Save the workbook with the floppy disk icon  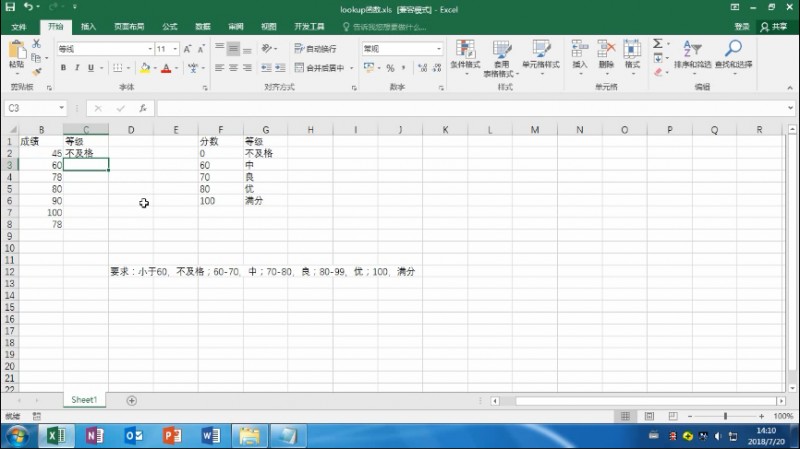[10, 7]
